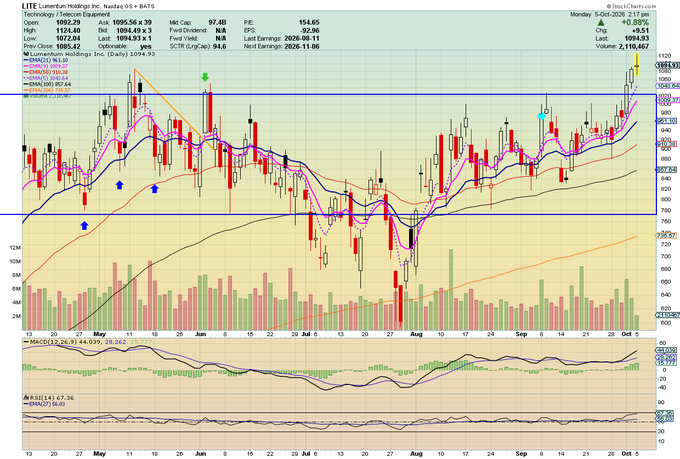
Task: Click the Lumentum Holdings Inc. company name header
Action: [x=69, y=7]
